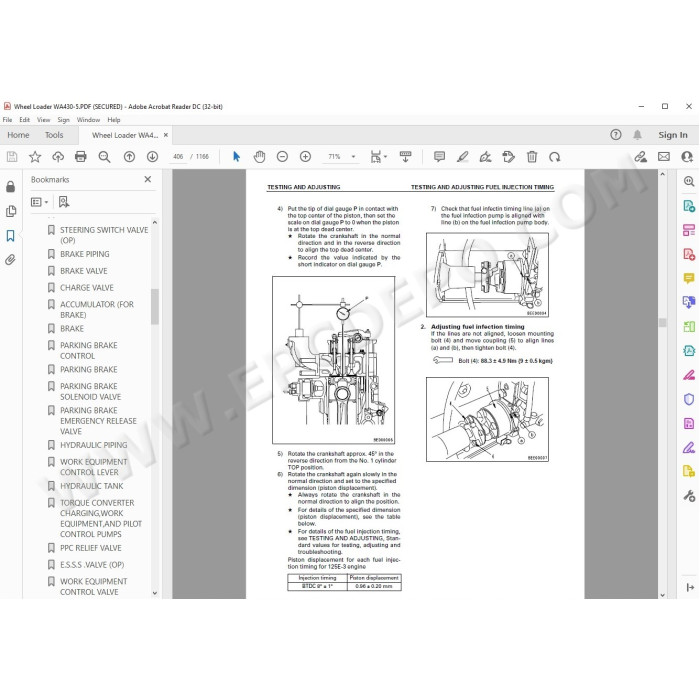Click bookmarks list scroll down arrow
This screenshot has height=700, width=700.
155,593
